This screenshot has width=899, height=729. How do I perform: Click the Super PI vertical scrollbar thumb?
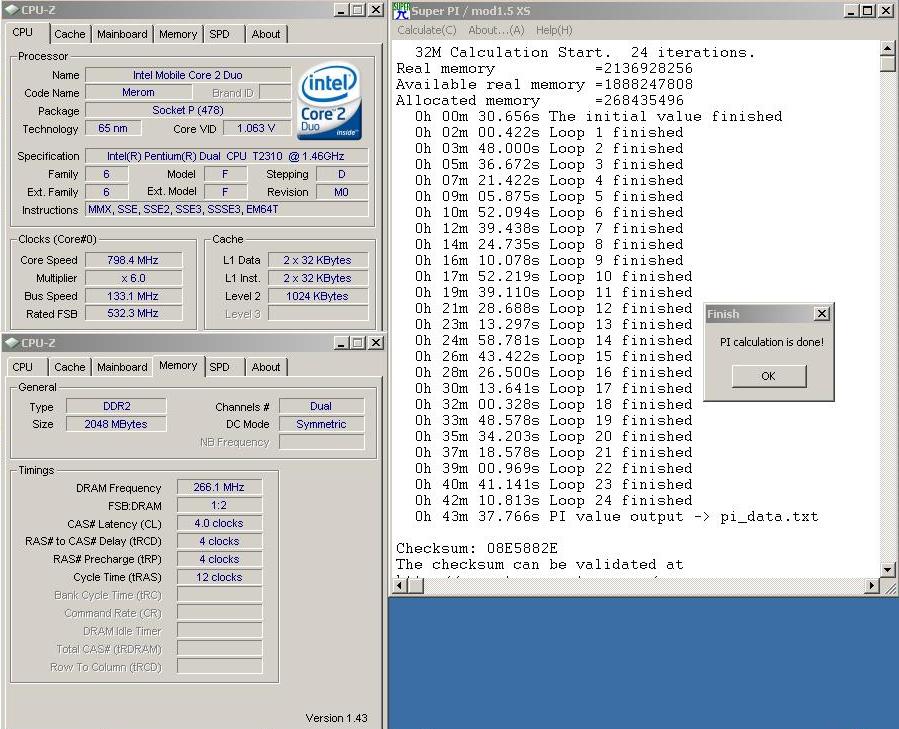coord(888,64)
